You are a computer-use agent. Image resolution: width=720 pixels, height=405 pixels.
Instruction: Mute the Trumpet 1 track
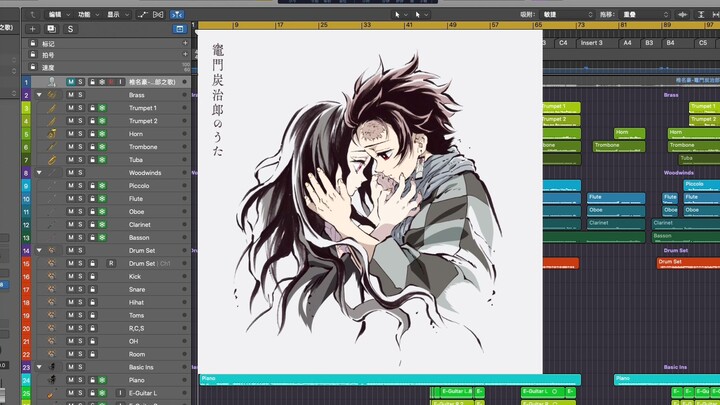71,108
